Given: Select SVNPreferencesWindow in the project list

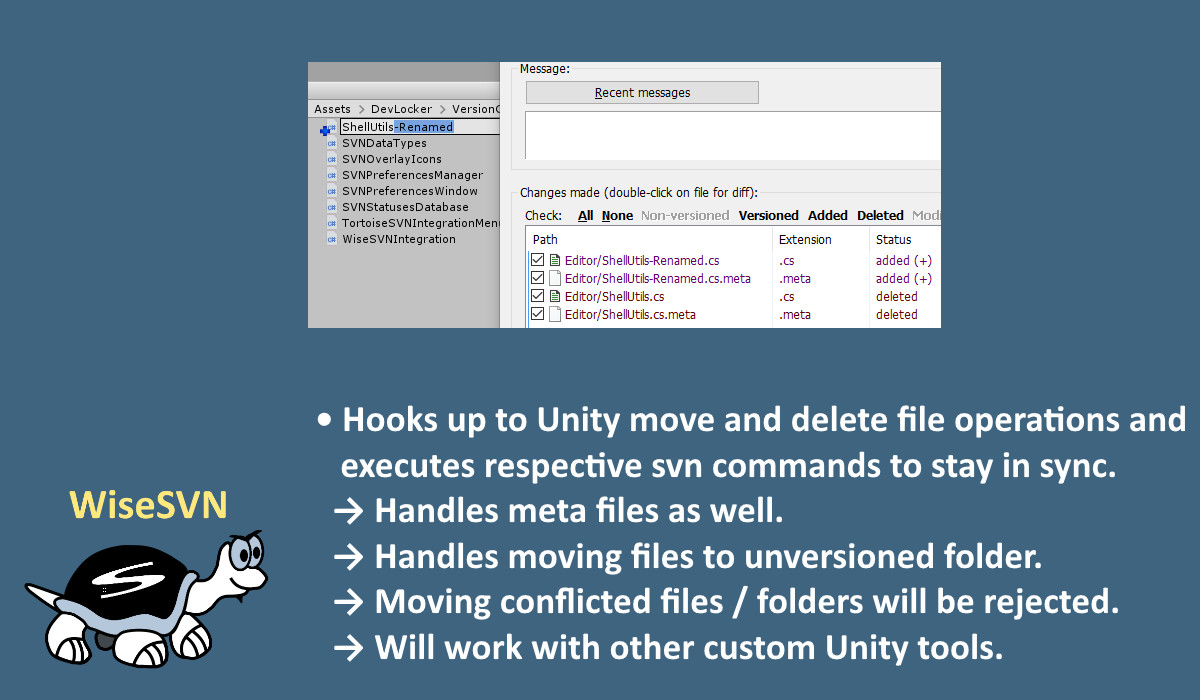Looking at the screenshot, I should click(410, 191).
